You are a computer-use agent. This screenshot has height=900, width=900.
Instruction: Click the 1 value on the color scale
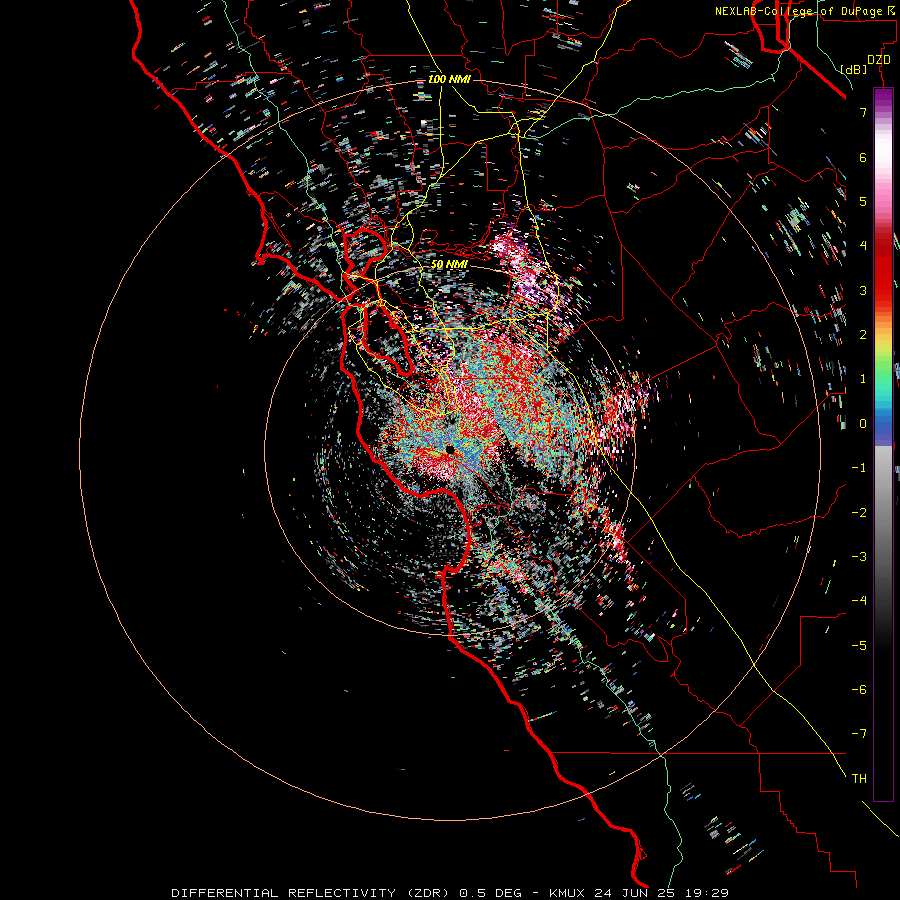pyautogui.click(x=863, y=379)
